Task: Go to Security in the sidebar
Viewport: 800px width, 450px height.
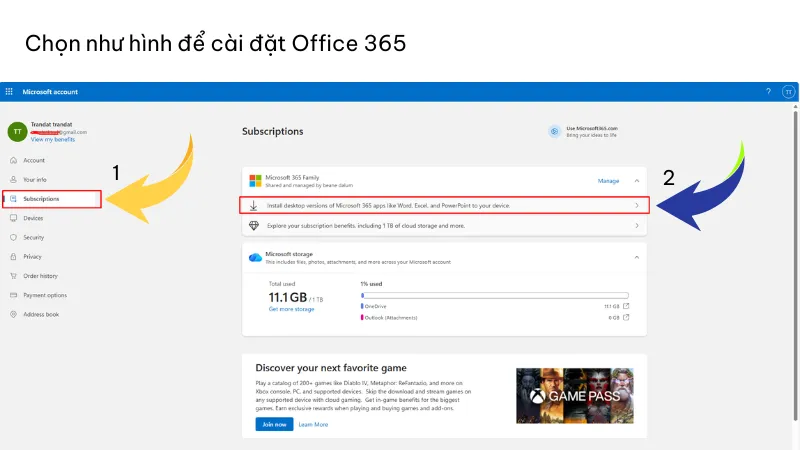Action: pyautogui.click(x=33, y=237)
